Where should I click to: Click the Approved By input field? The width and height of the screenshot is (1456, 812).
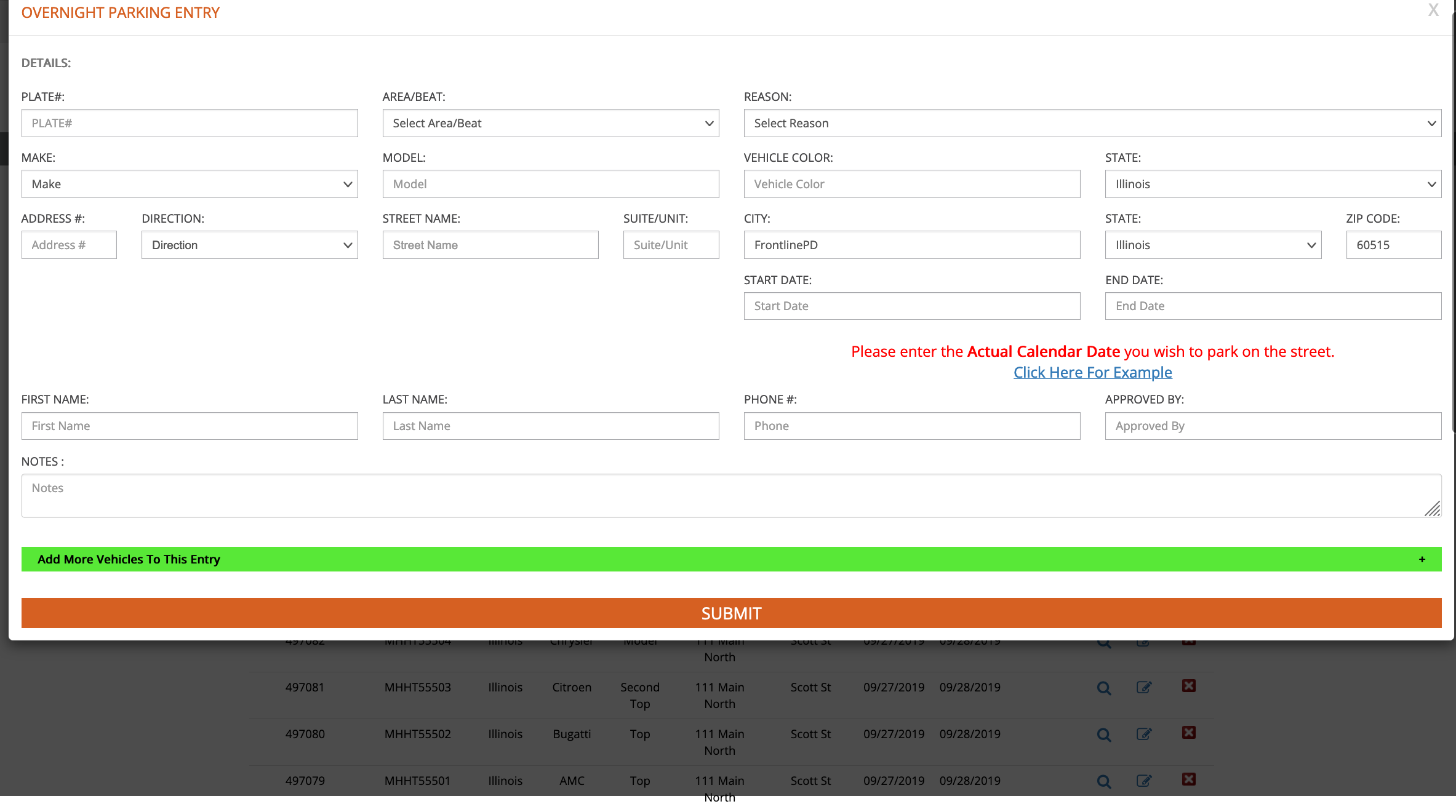(1273, 426)
